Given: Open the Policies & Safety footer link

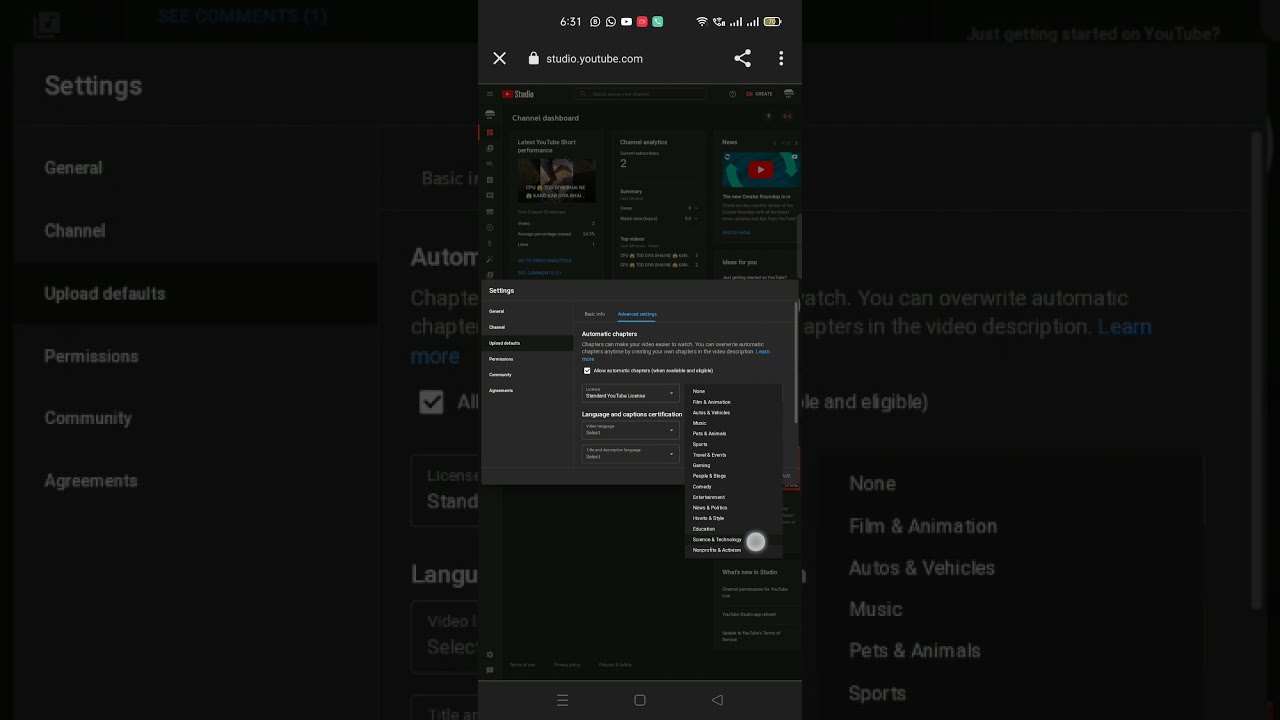Looking at the screenshot, I should (615, 665).
